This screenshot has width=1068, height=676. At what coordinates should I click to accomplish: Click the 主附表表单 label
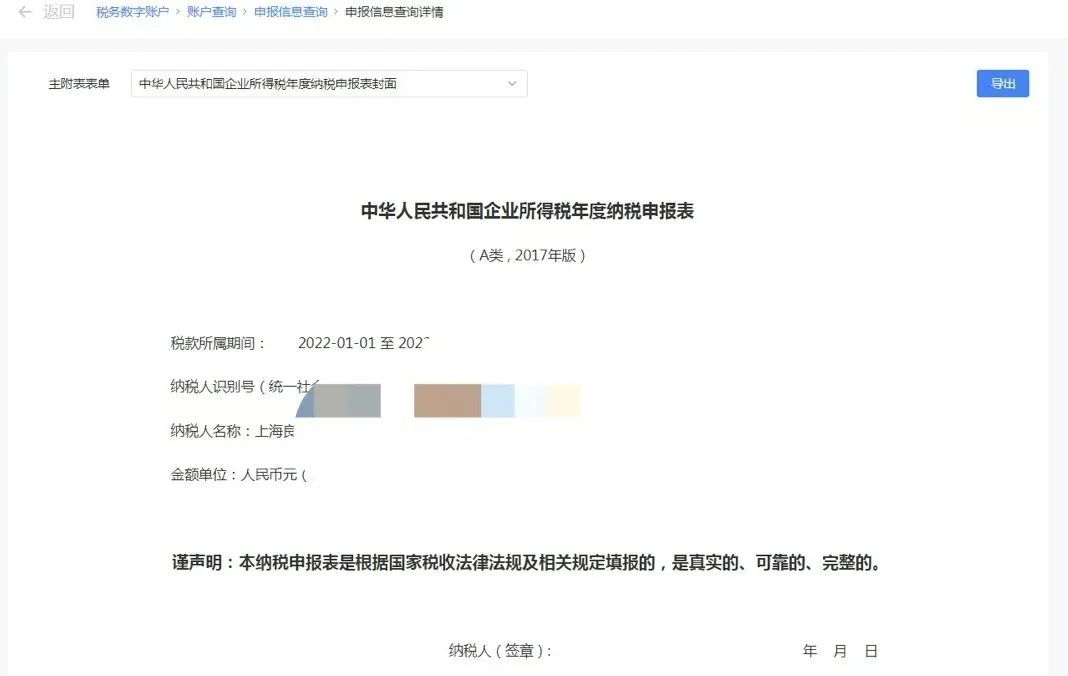[x=79, y=84]
